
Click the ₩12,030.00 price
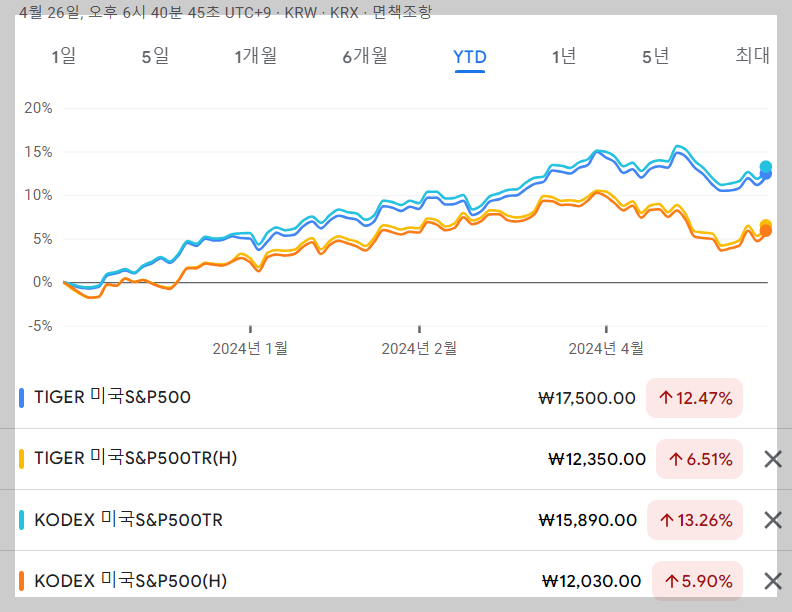(x=591, y=582)
